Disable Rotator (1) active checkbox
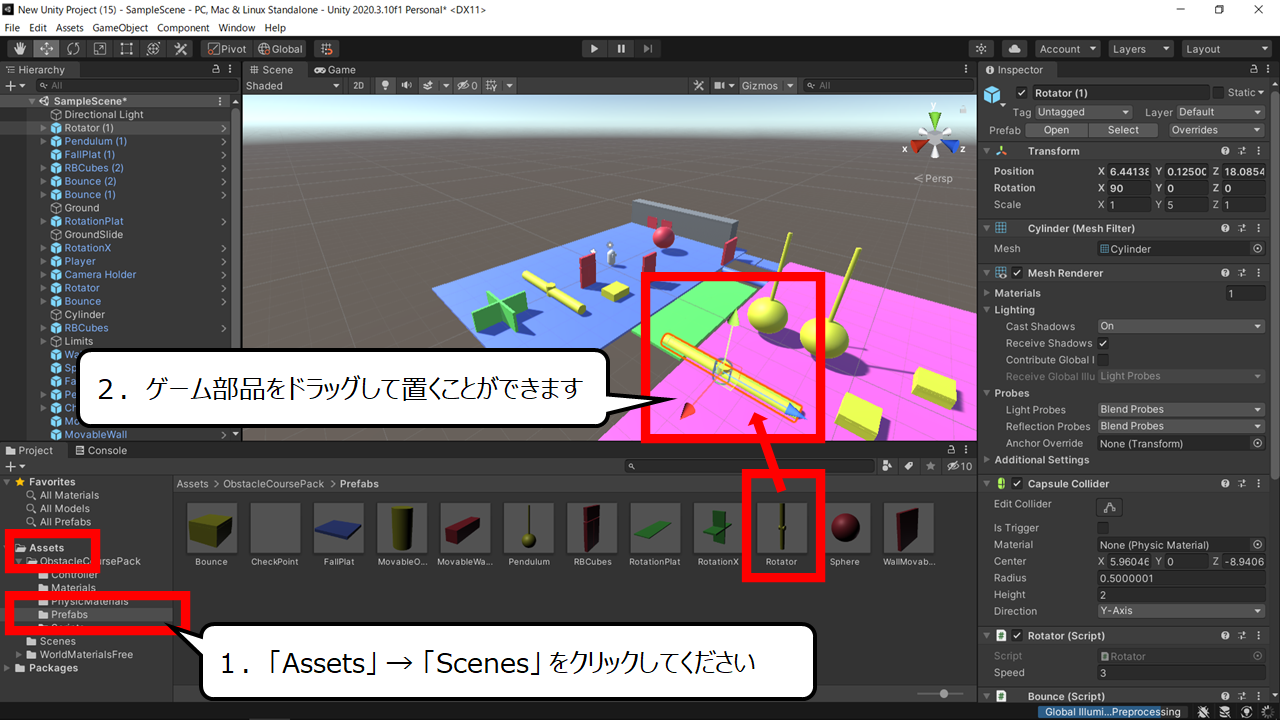 1021,93
